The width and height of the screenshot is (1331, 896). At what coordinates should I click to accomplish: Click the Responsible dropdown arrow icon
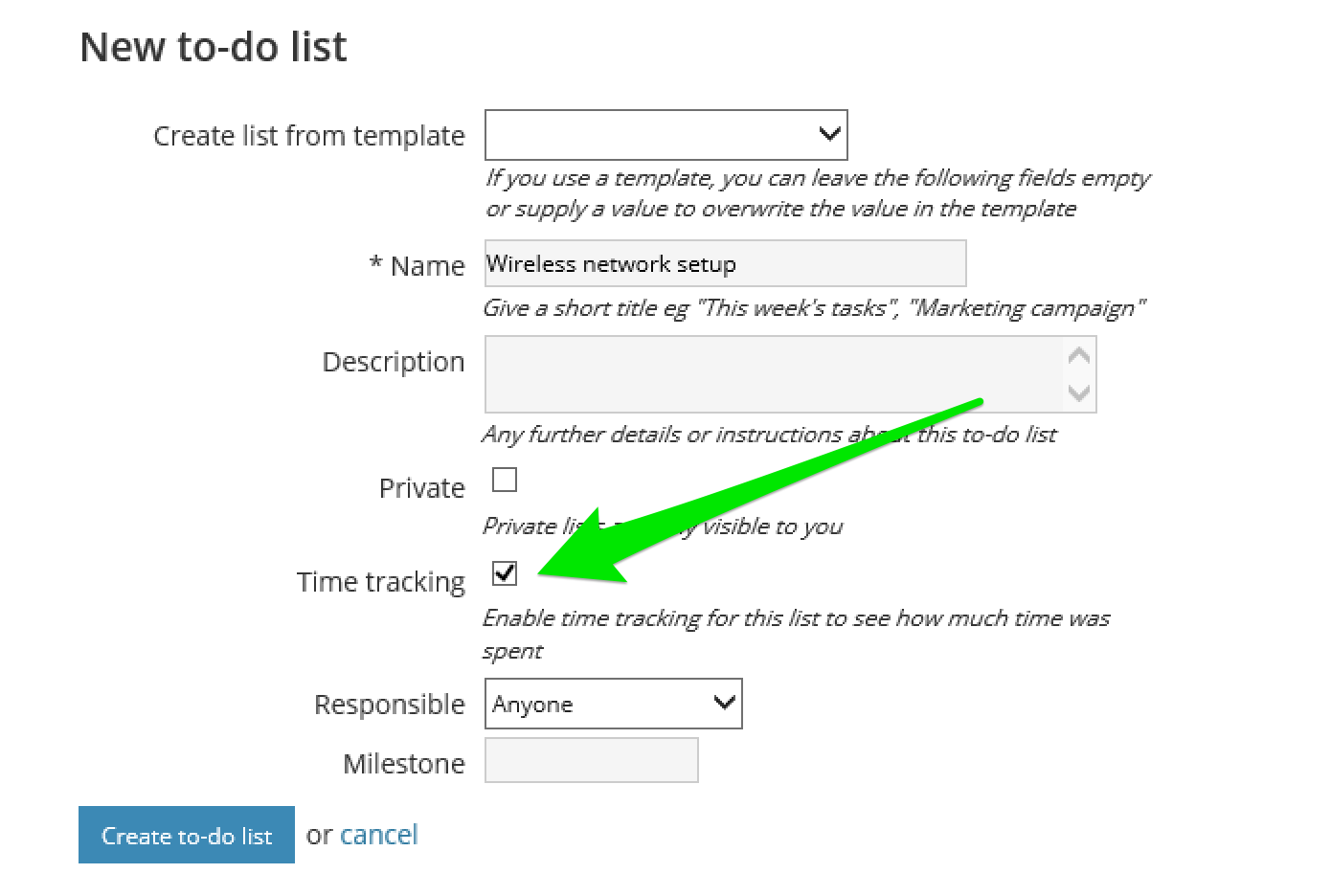[724, 704]
